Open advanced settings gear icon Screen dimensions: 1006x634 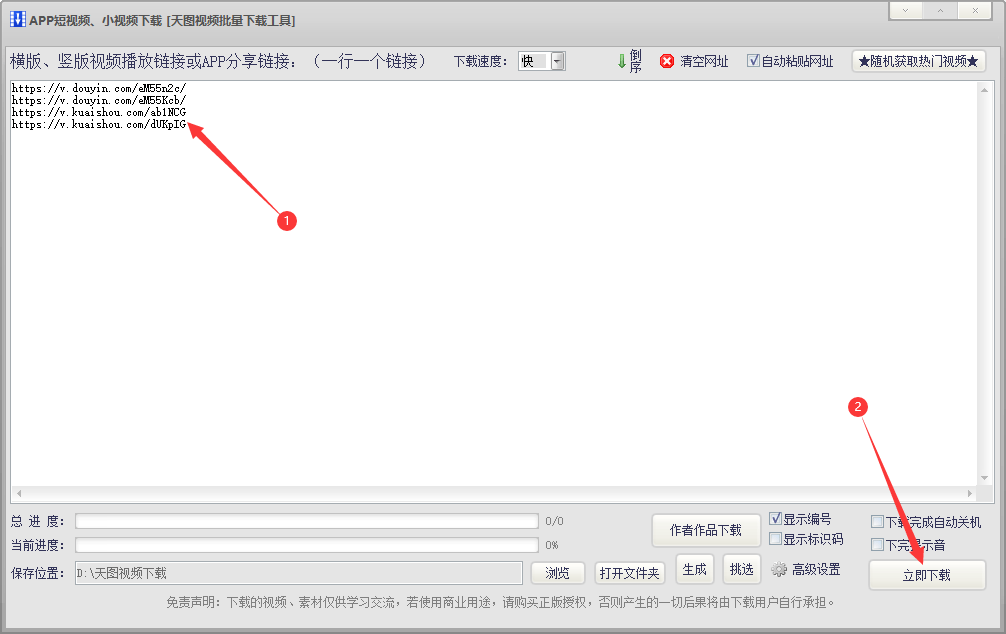coord(779,569)
